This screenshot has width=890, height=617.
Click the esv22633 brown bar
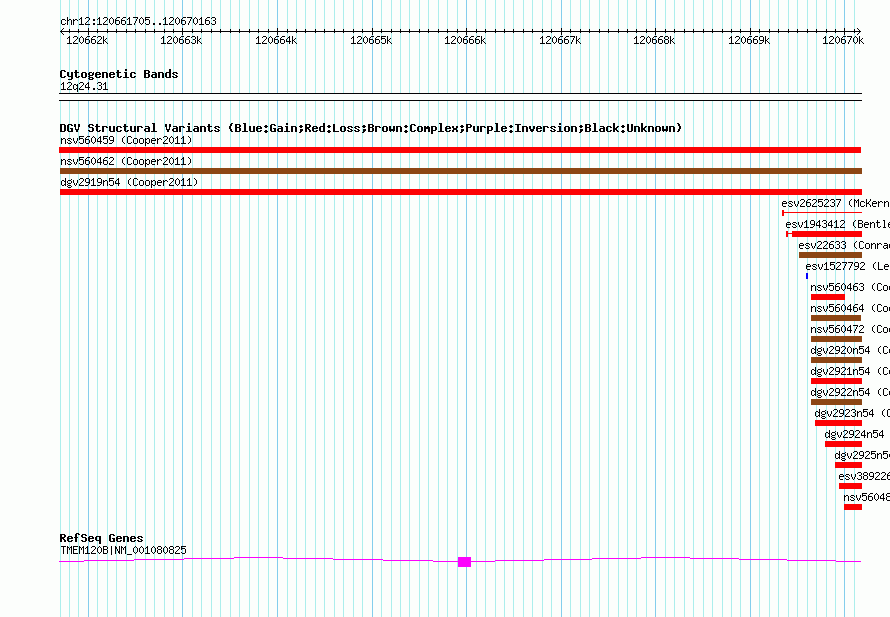click(830, 255)
